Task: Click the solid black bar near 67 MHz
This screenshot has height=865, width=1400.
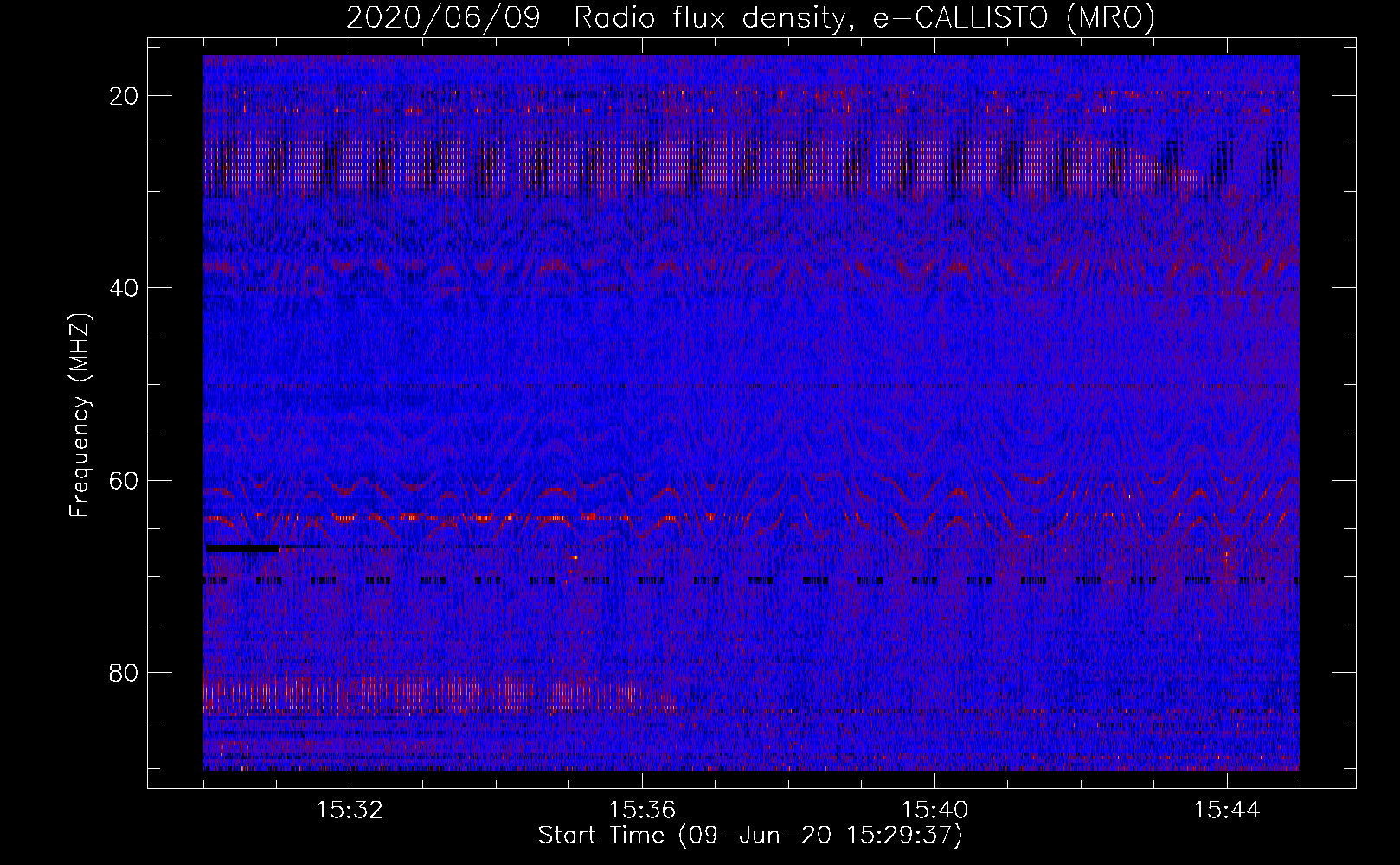Action: [242, 548]
